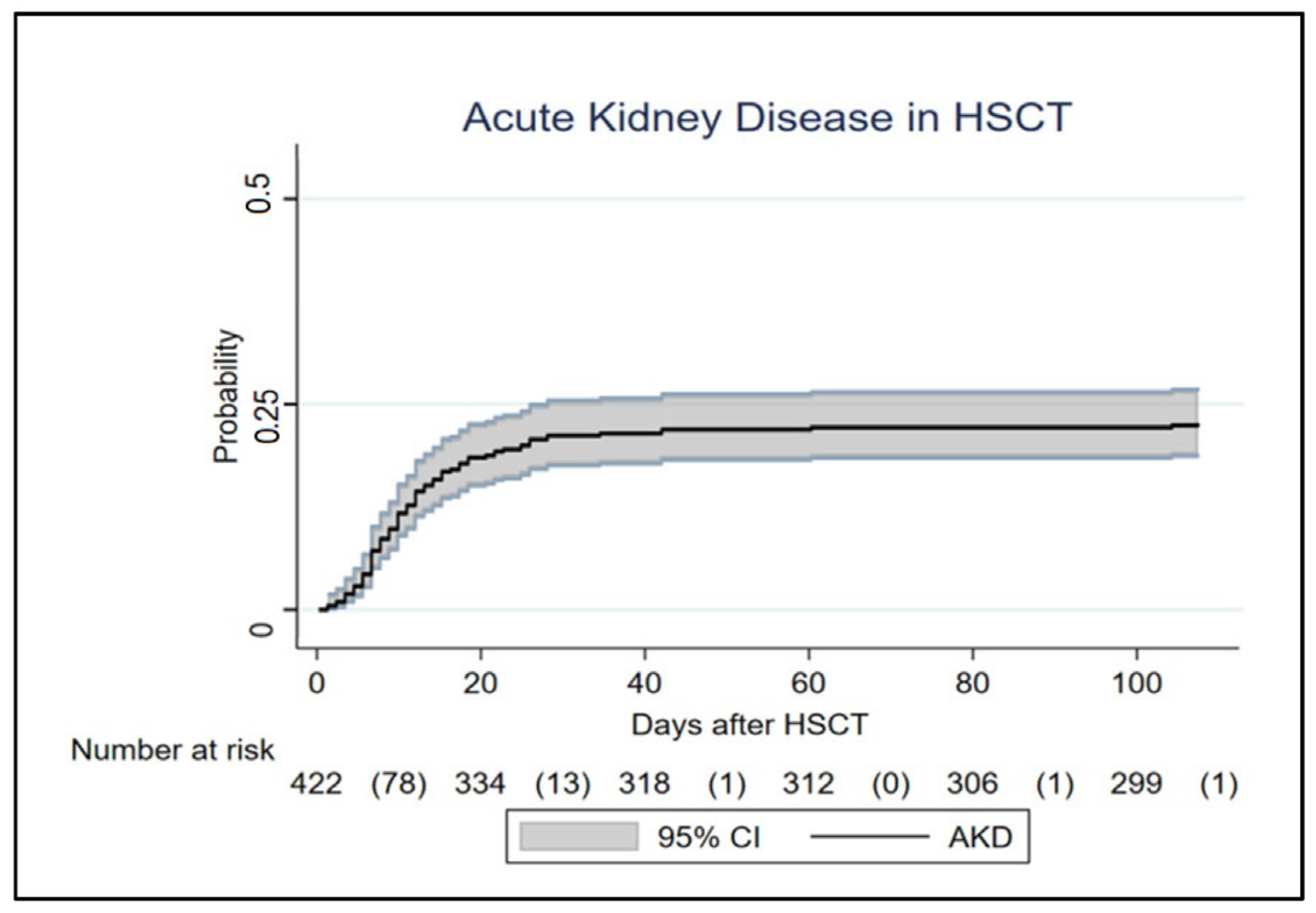The height and width of the screenshot is (913, 1316).
Task: Click the "Days after HSCT" x-axis label
Action: [750, 725]
